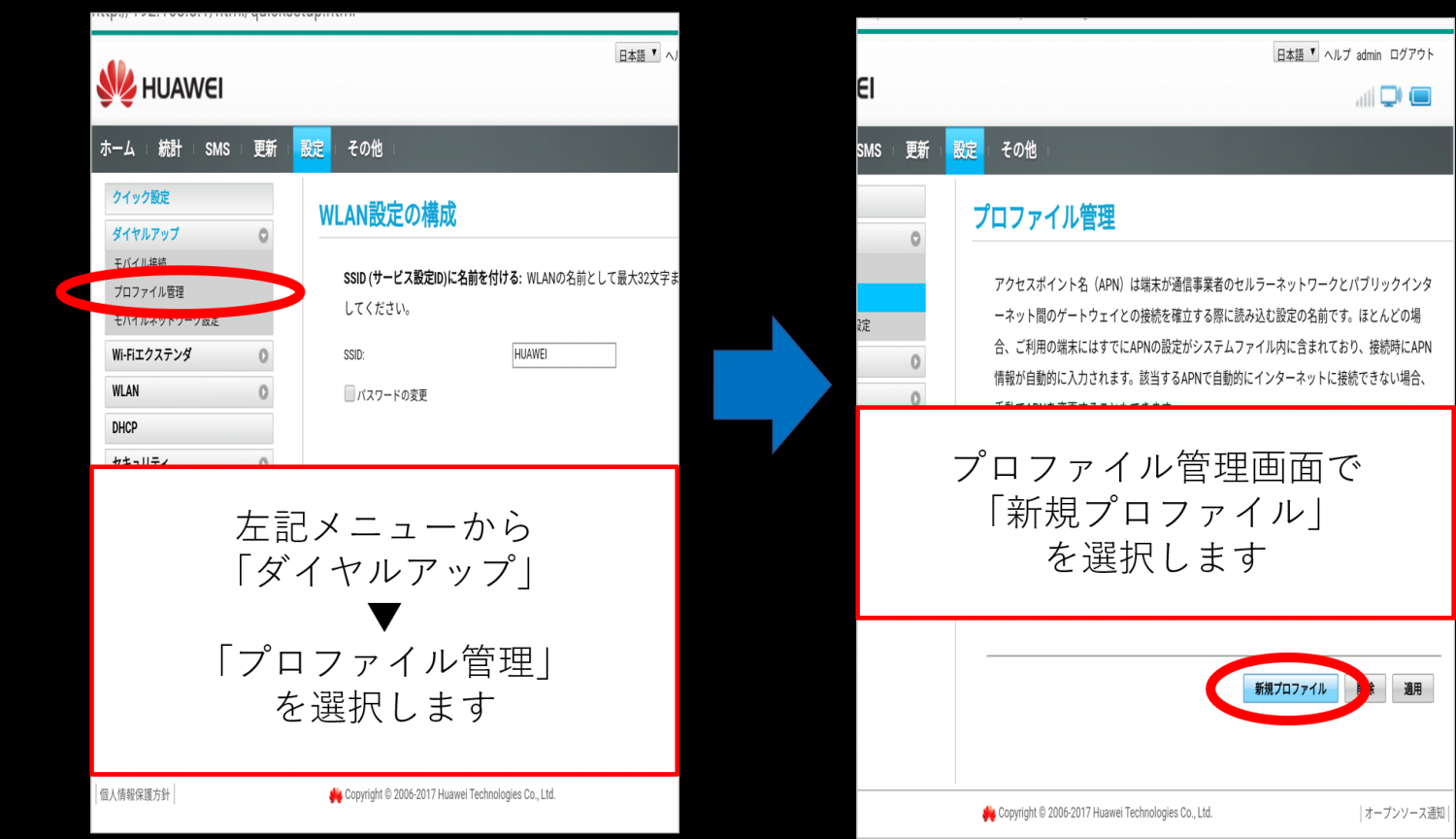Open the 個人情報保護方針 footer link
This screenshot has height=839, width=1456.
click(x=135, y=794)
